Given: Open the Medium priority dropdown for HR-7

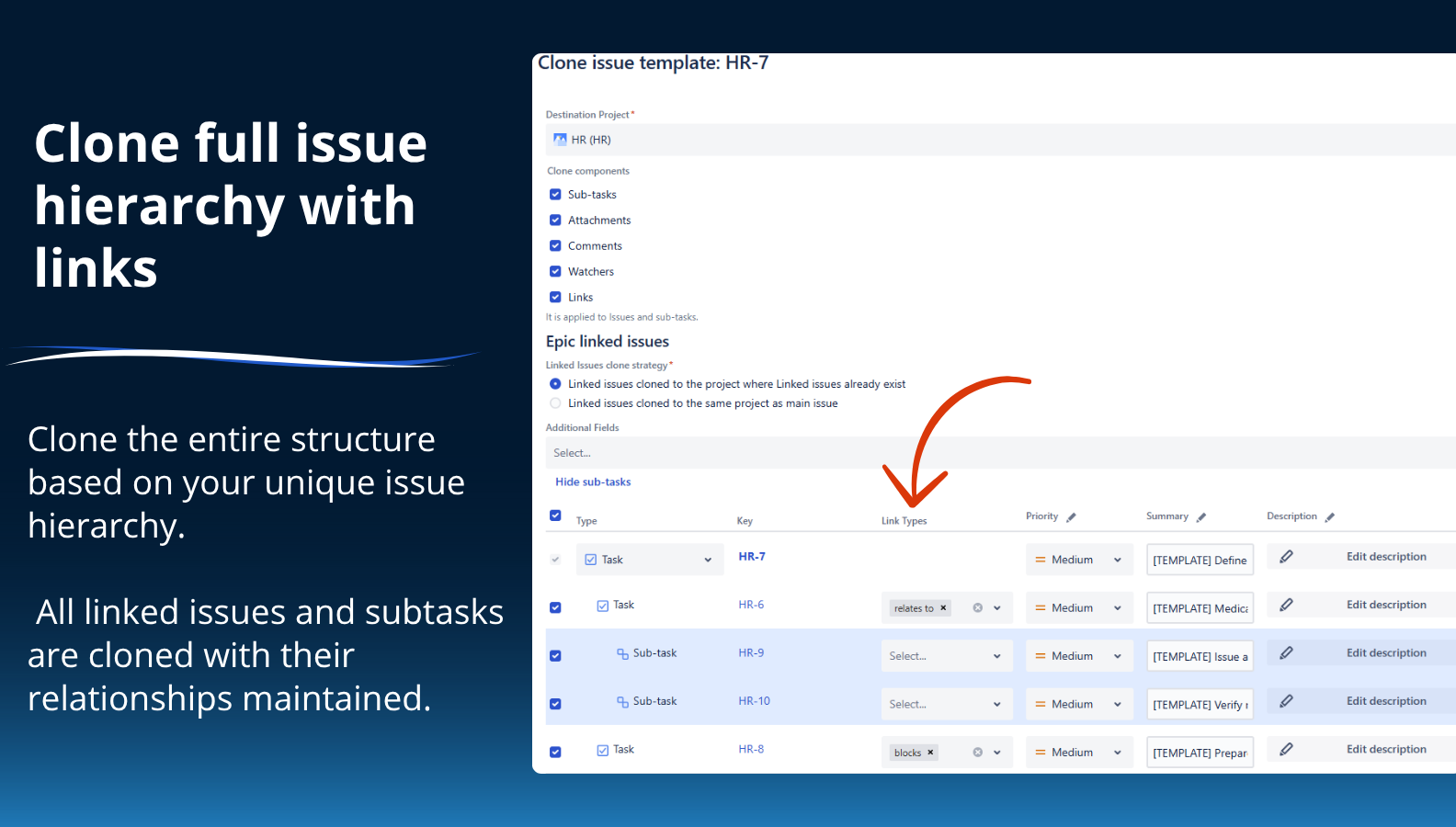Looking at the screenshot, I should tap(1080, 560).
